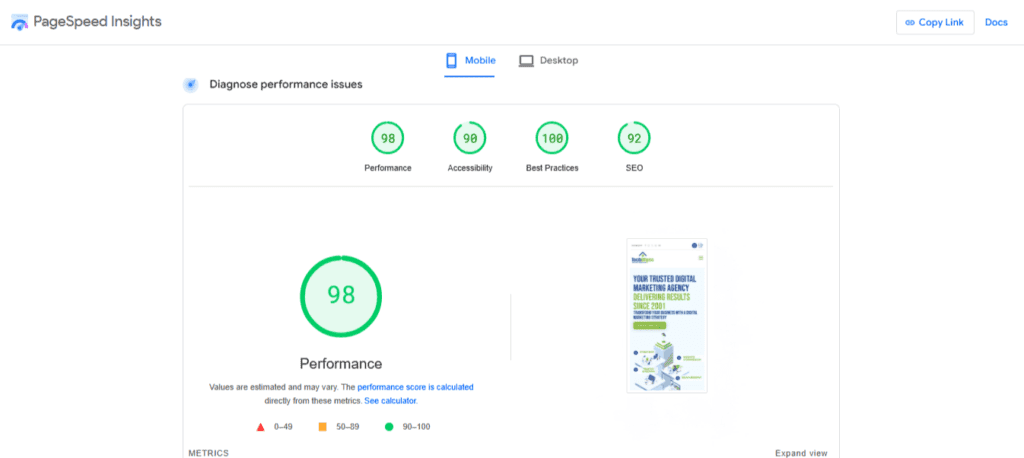Click the Diagnose performance issues icon

(191, 85)
